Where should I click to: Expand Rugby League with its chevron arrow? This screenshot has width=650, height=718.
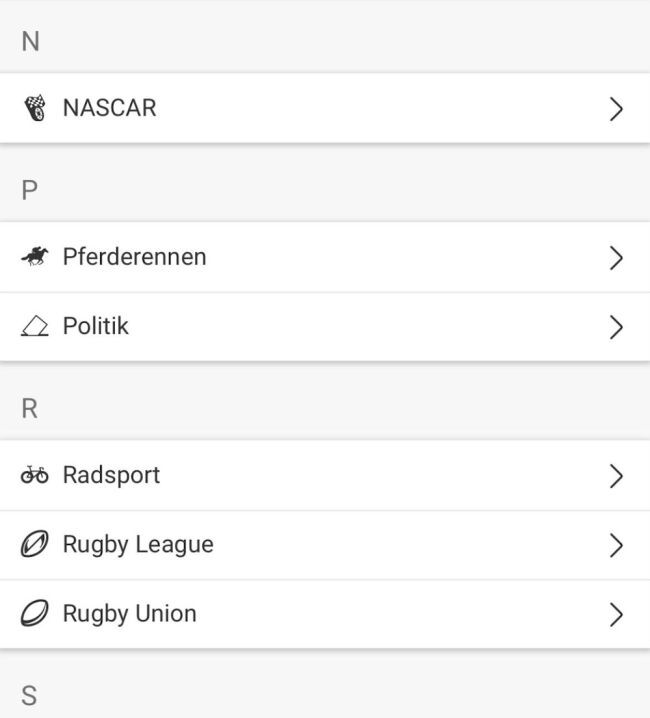tap(616, 545)
